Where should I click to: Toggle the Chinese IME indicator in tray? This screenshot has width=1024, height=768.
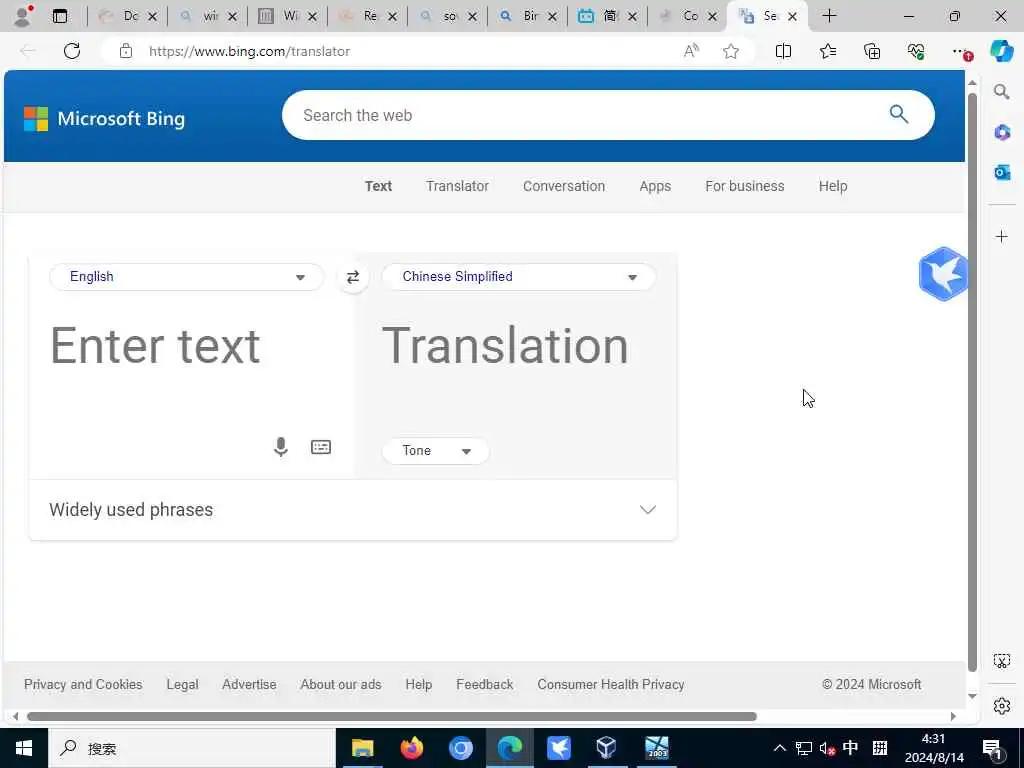(x=850, y=748)
